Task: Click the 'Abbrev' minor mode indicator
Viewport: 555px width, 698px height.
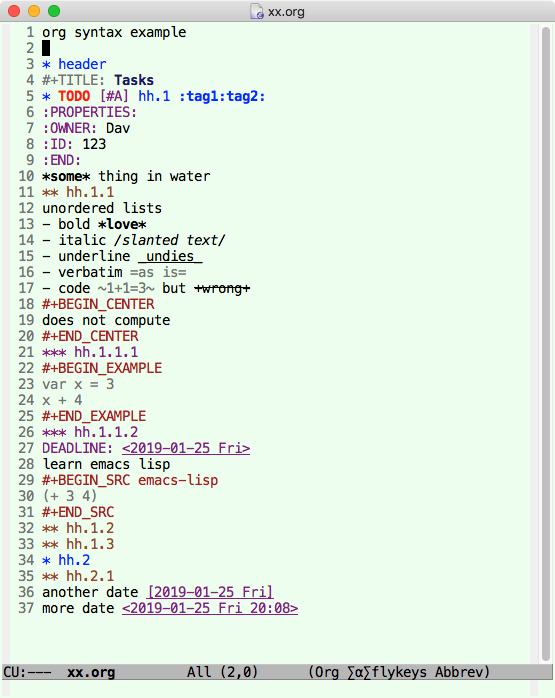Action: point(459,672)
